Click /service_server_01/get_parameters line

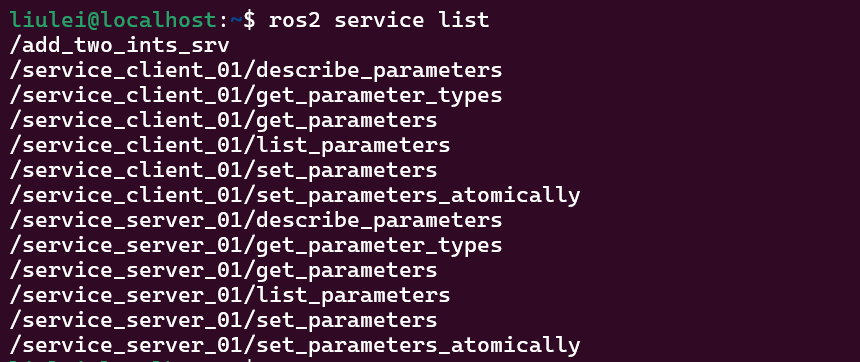coord(224,270)
